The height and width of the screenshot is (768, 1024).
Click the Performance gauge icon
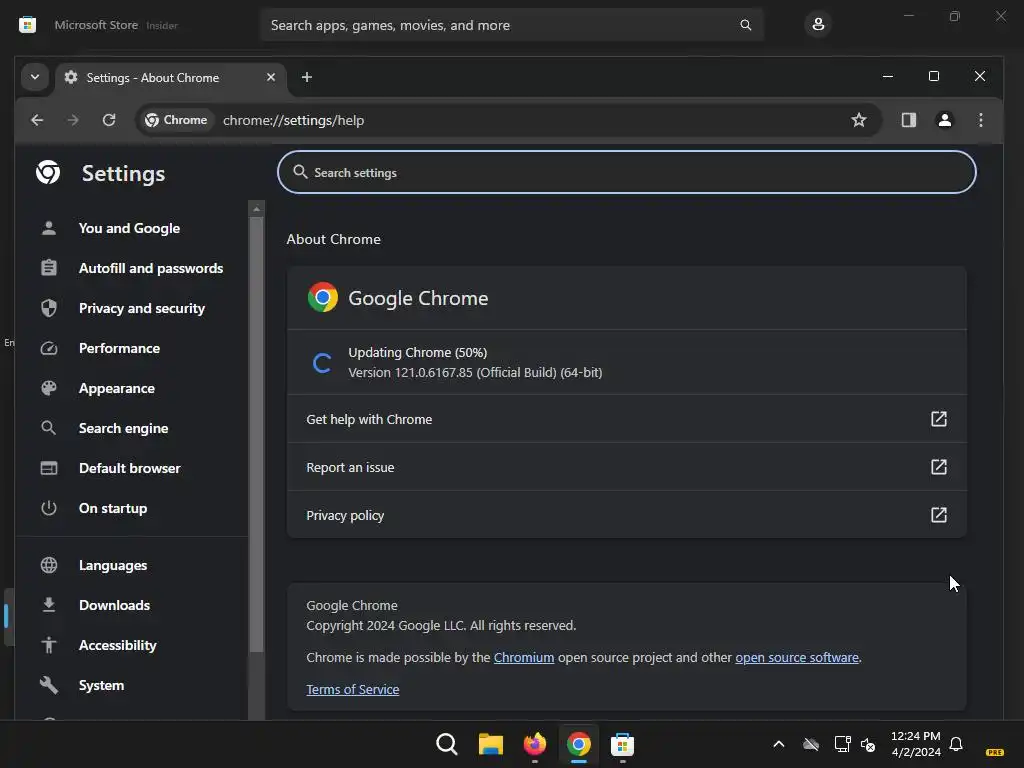click(49, 348)
